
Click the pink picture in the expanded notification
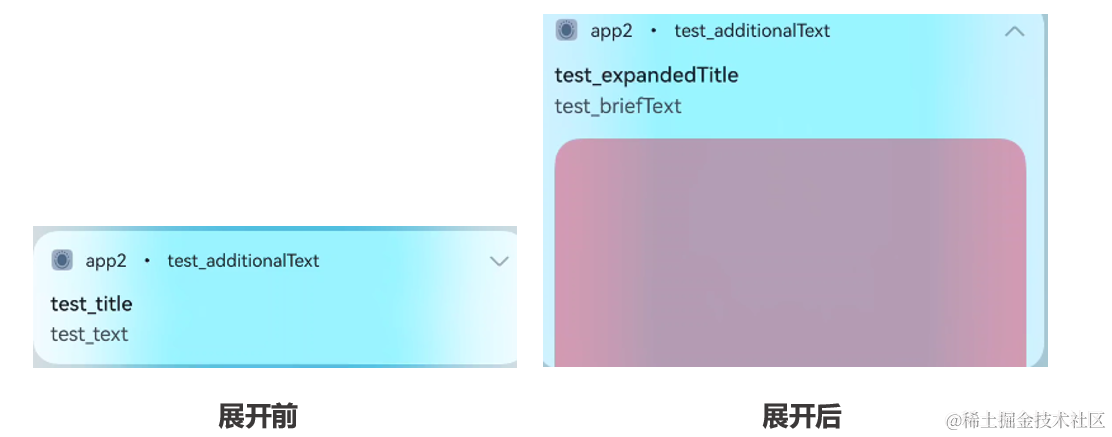click(x=790, y=255)
